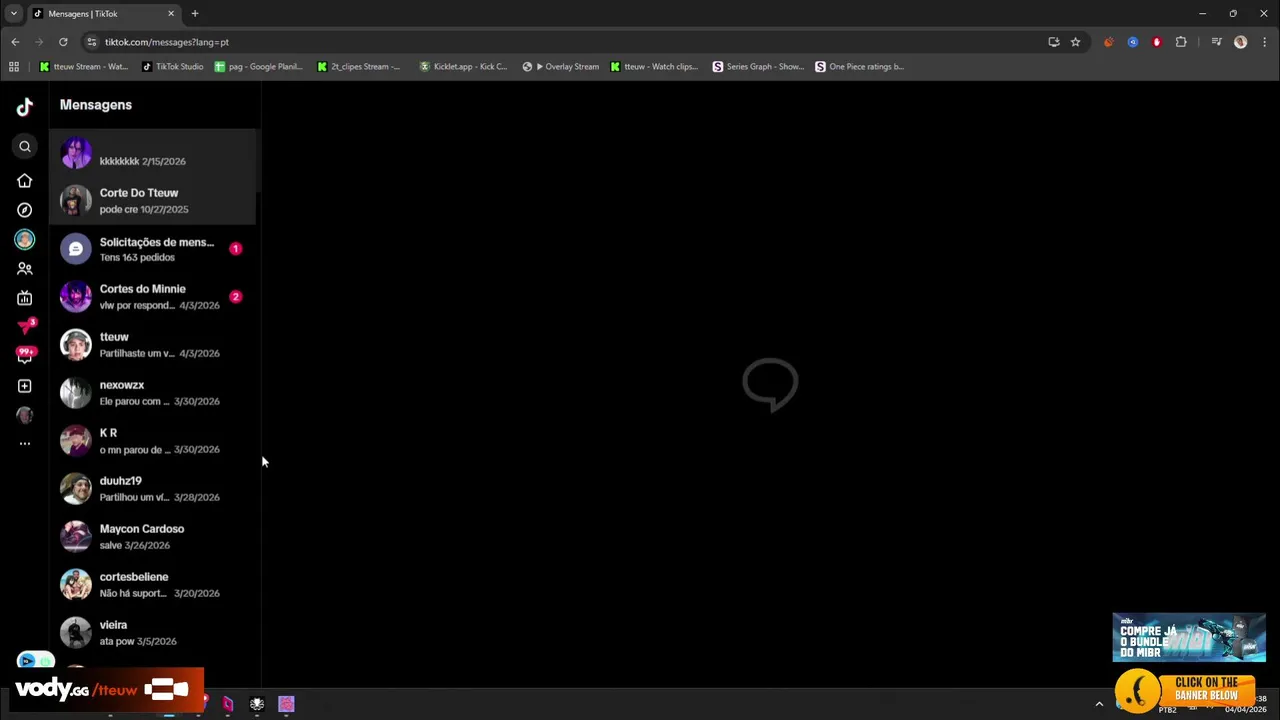
Task: Open Following via the circular avatar icon
Action: point(25,240)
